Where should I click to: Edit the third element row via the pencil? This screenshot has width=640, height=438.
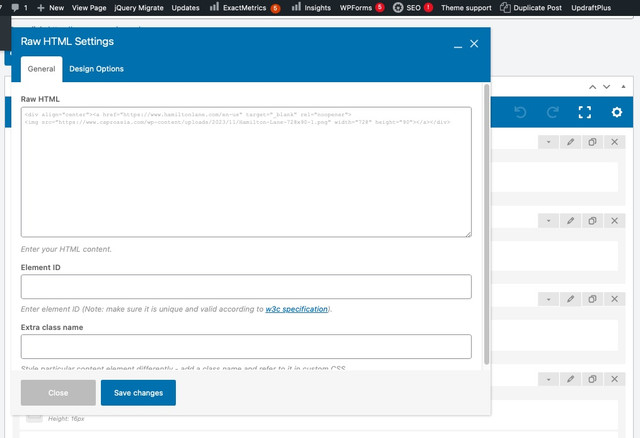[570, 299]
